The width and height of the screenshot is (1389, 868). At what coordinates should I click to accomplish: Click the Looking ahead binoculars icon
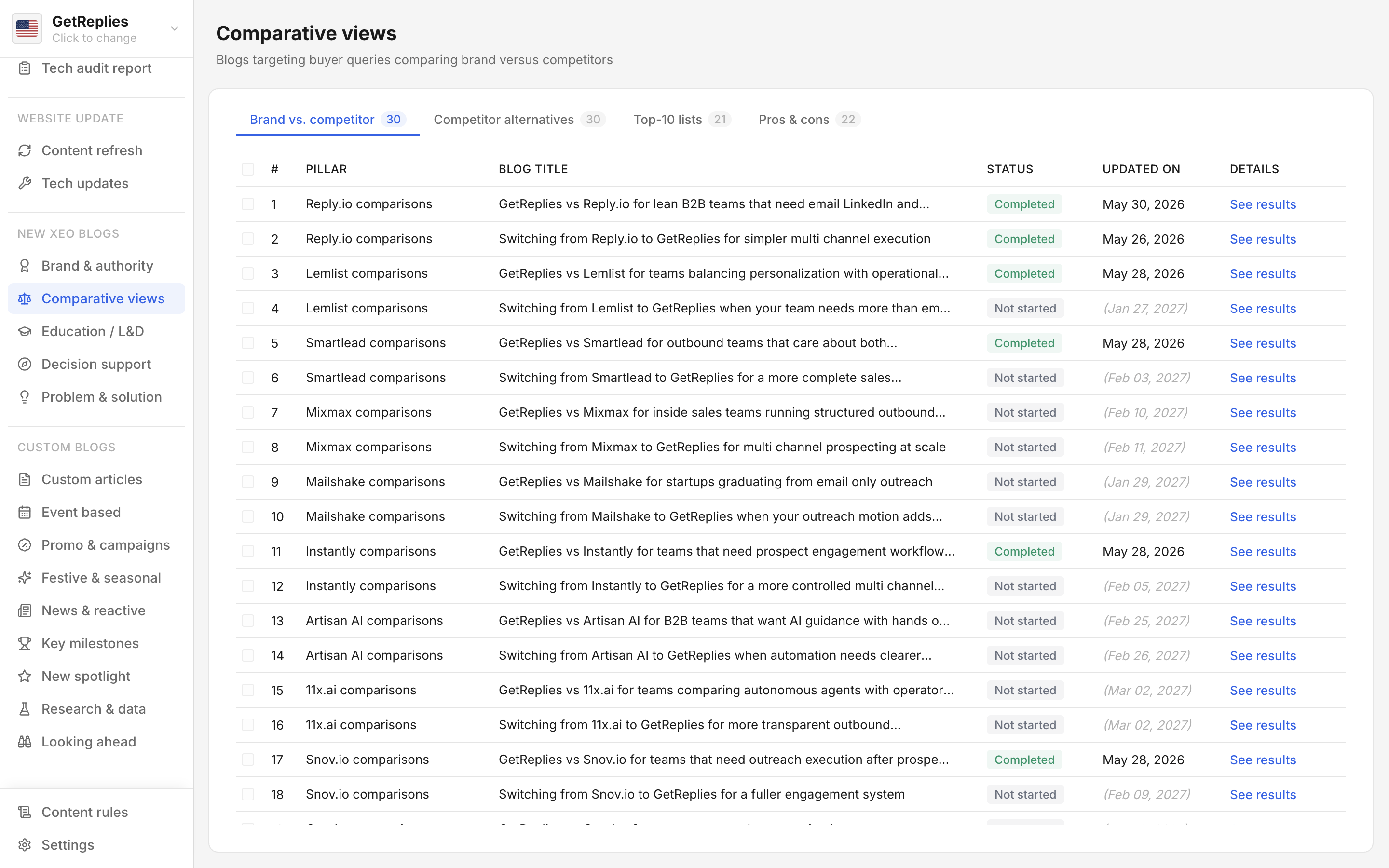click(x=25, y=741)
